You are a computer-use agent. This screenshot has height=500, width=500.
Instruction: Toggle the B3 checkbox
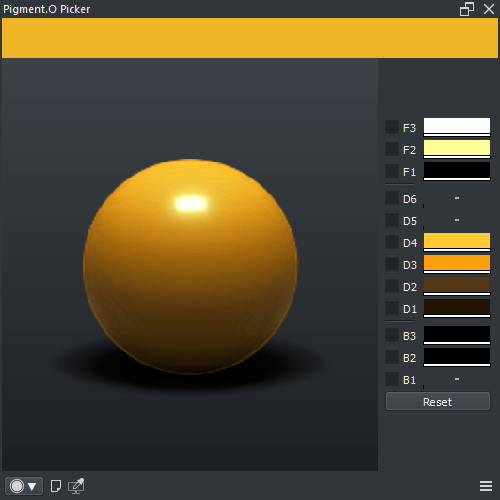point(392,335)
